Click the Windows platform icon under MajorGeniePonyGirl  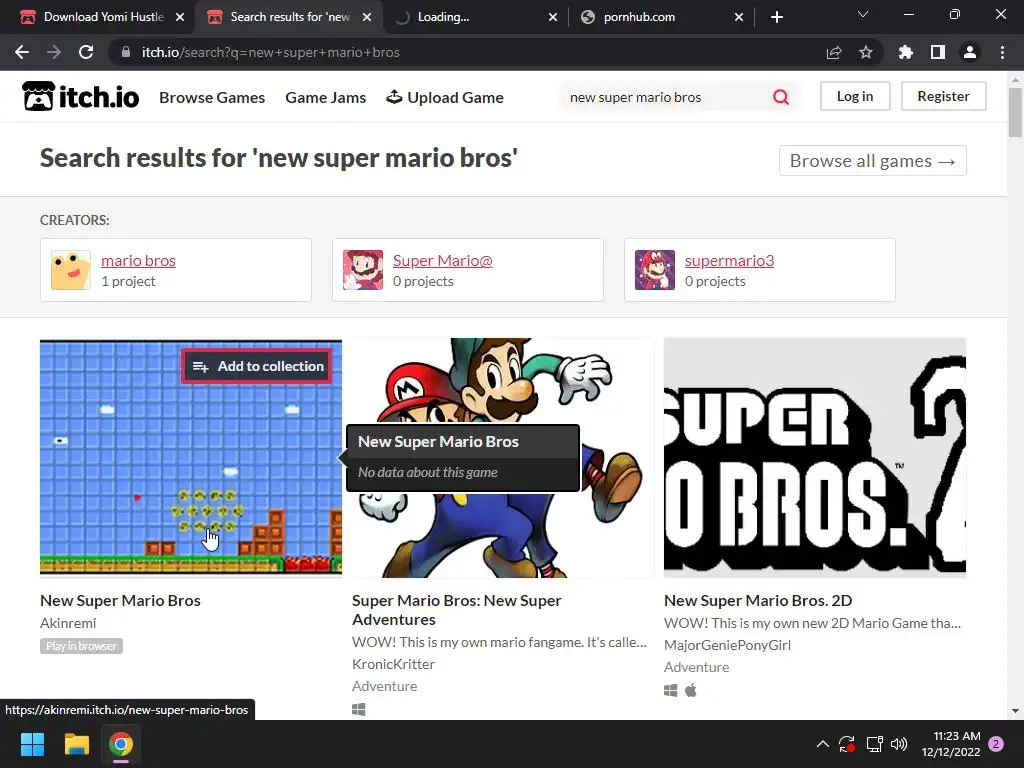[671, 690]
